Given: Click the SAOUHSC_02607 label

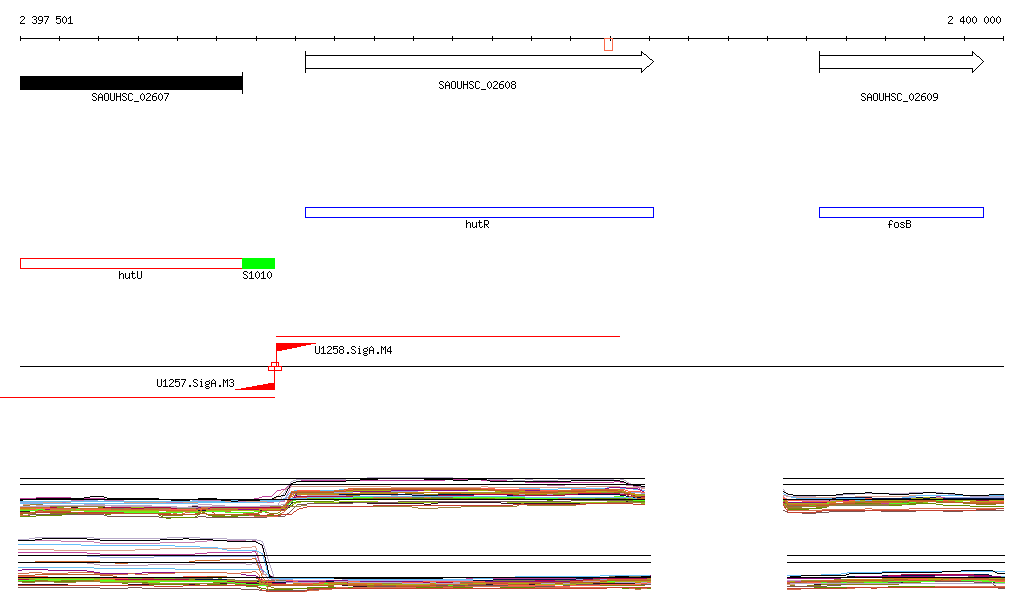Looking at the screenshot, I should pos(130,97).
